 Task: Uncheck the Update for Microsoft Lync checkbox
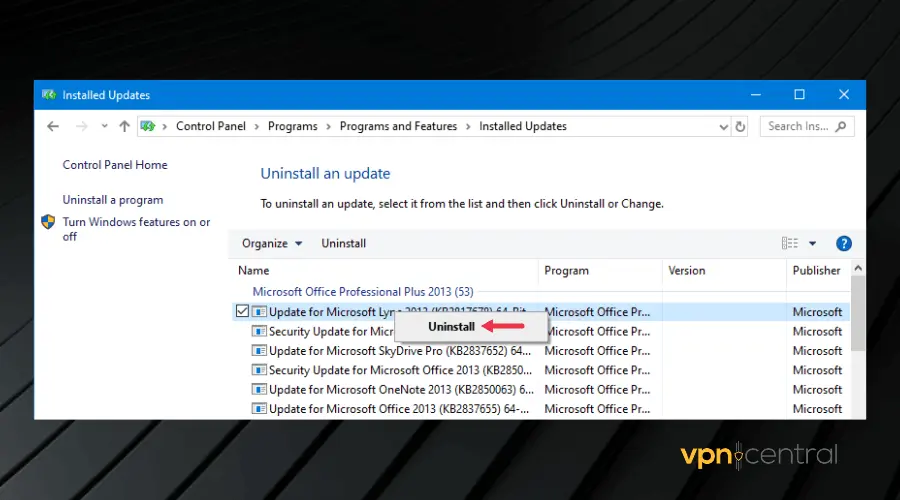[x=242, y=311]
